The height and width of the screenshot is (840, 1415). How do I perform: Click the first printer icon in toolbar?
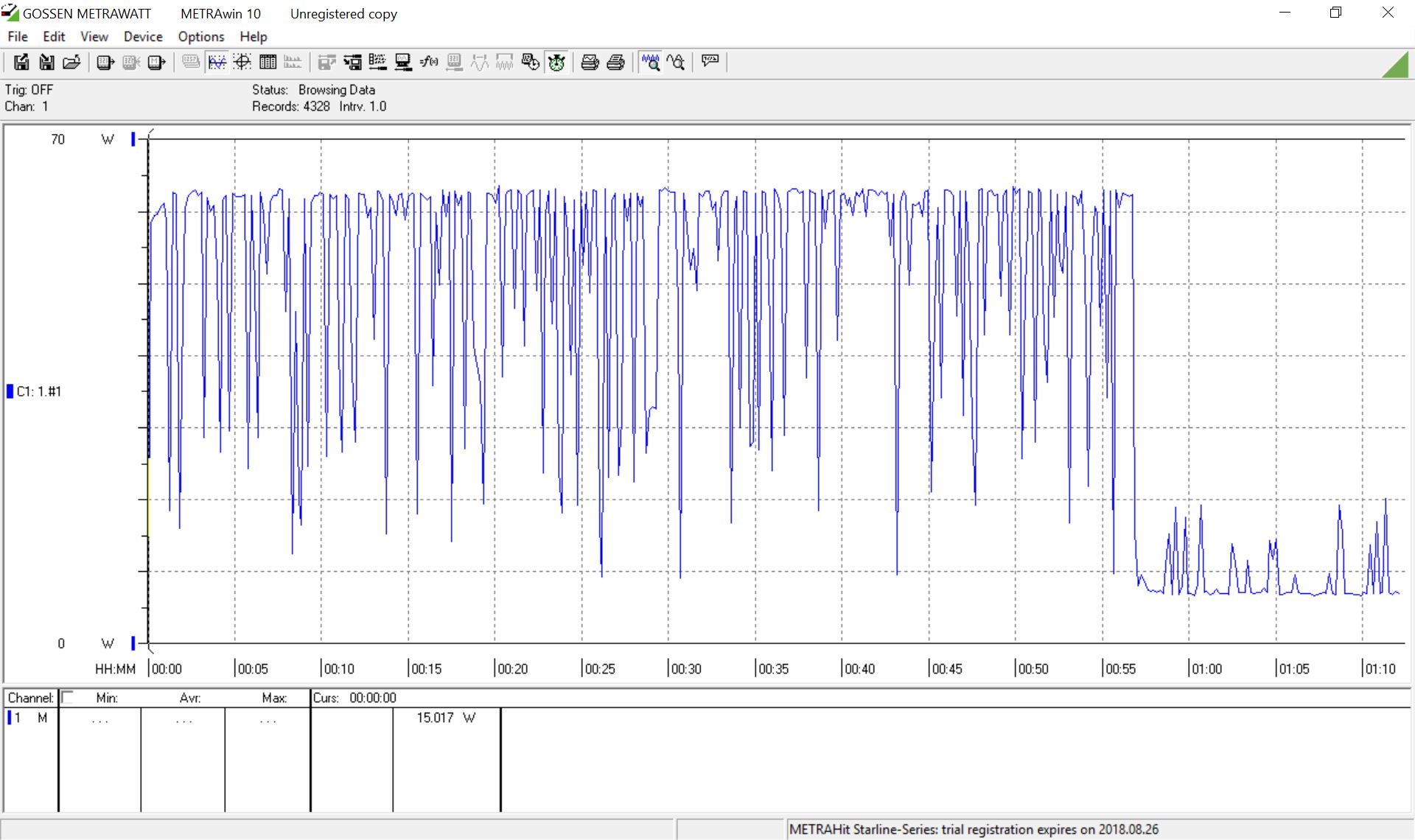tap(590, 63)
